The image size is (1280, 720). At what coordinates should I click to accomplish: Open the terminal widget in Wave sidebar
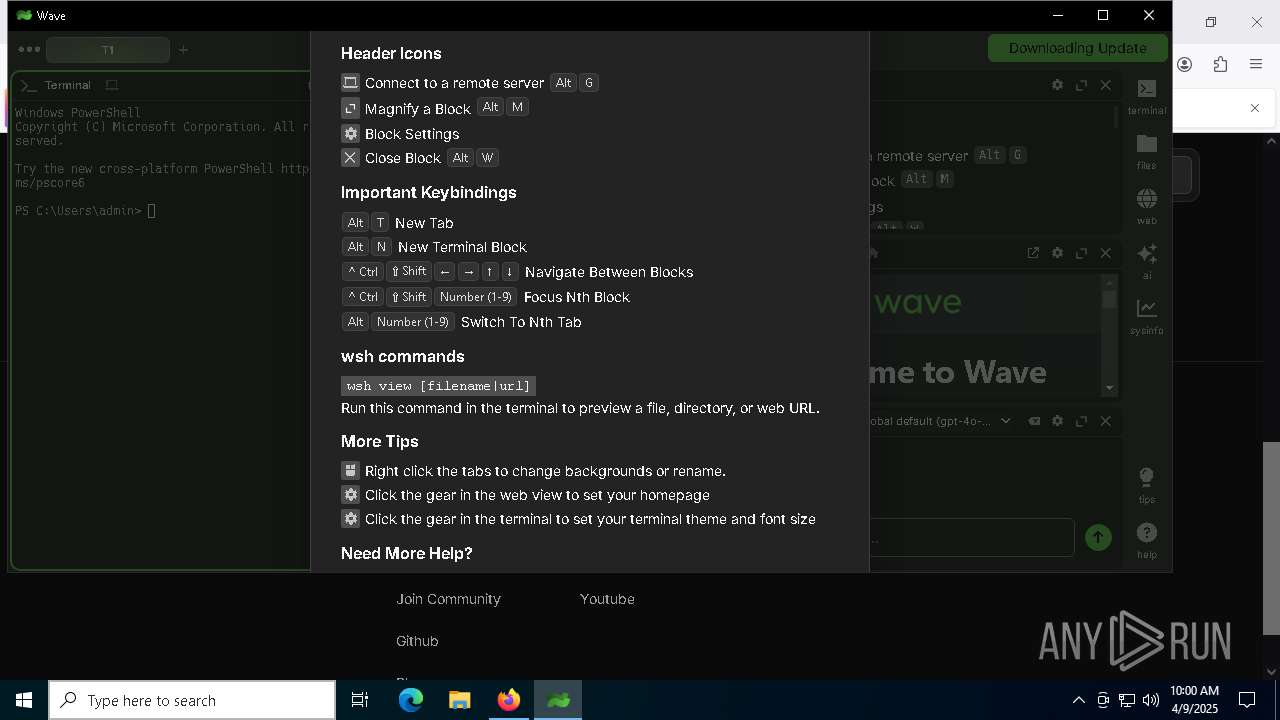click(1147, 97)
